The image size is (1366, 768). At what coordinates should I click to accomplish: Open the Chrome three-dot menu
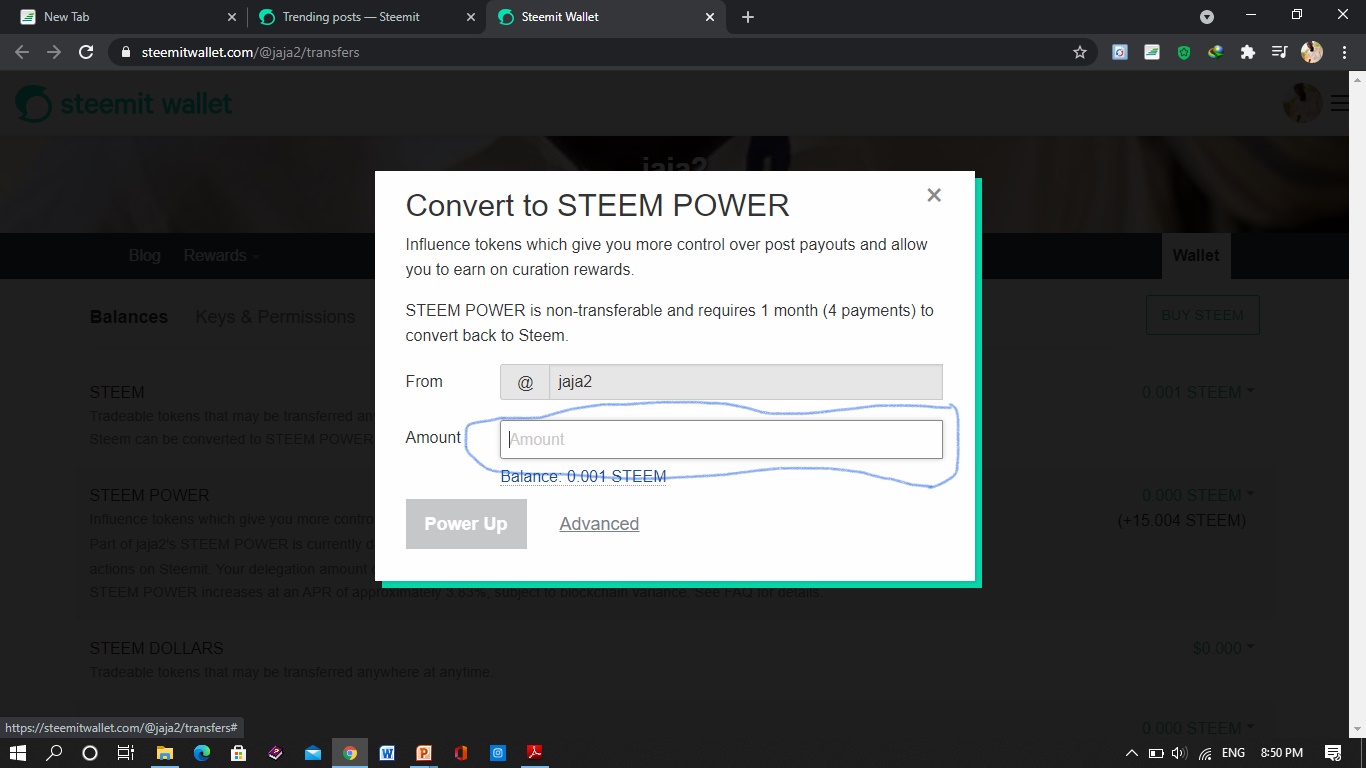(1343, 51)
